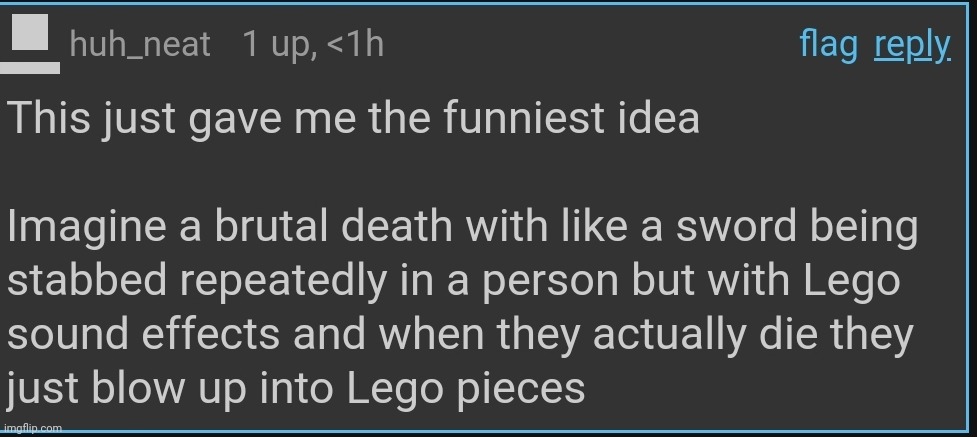The height and width of the screenshot is (437, 977).
Task: Click the imgflip.com watermark
Action: (32, 428)
